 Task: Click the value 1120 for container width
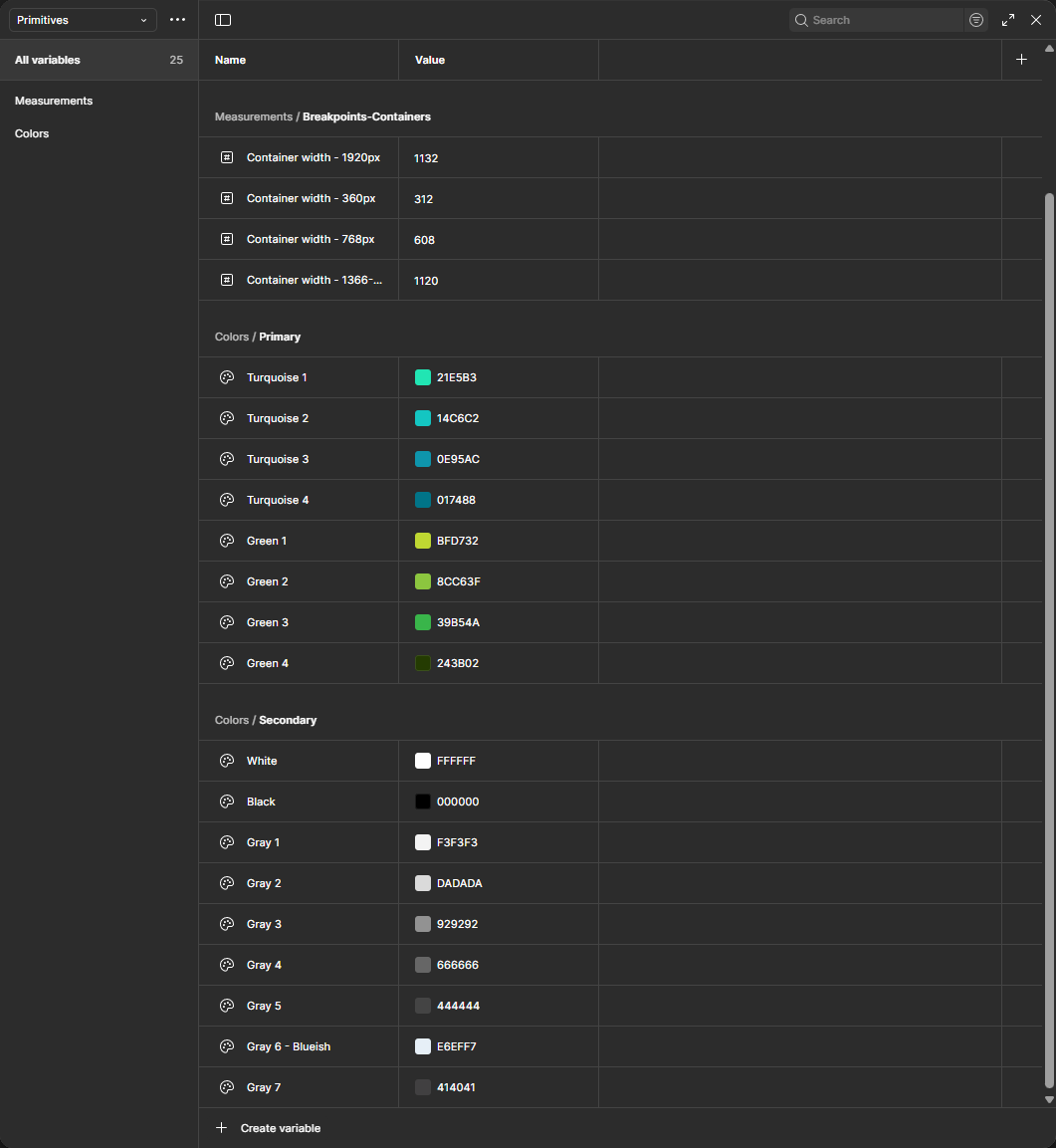[426, 281]
